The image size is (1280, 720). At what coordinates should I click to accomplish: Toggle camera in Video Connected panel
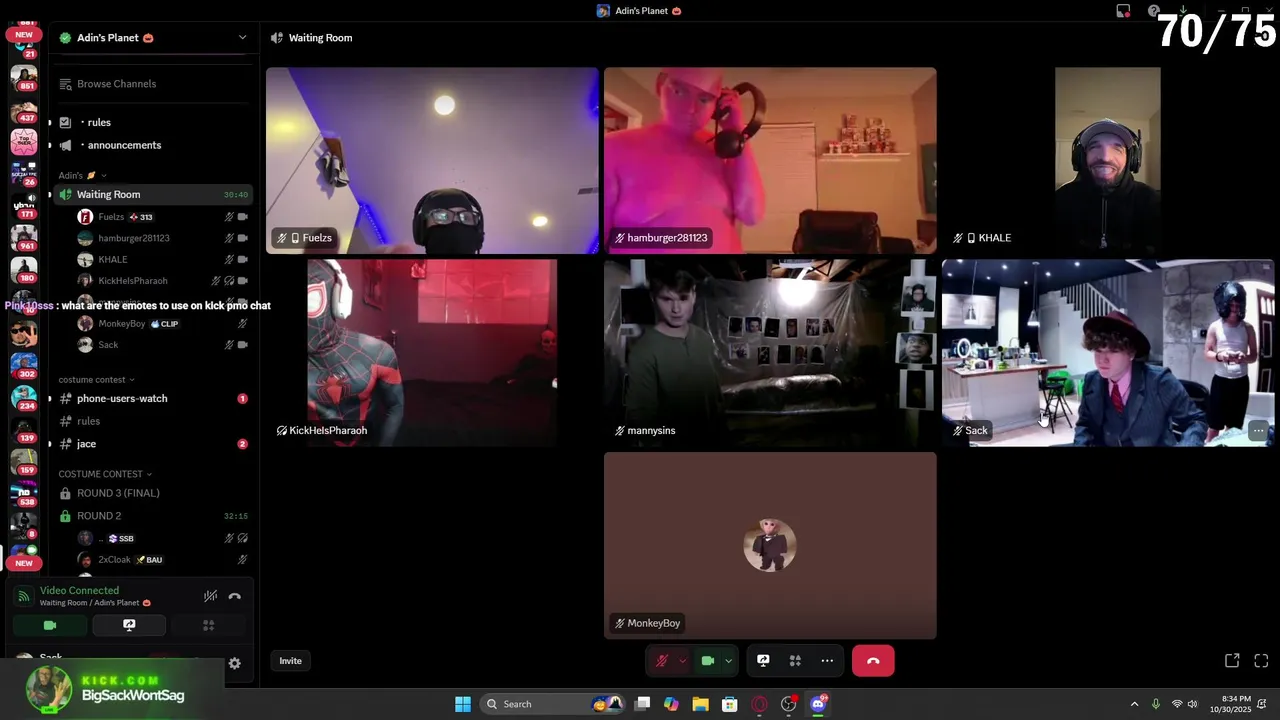pyautogui.click(x=50, y=626)
